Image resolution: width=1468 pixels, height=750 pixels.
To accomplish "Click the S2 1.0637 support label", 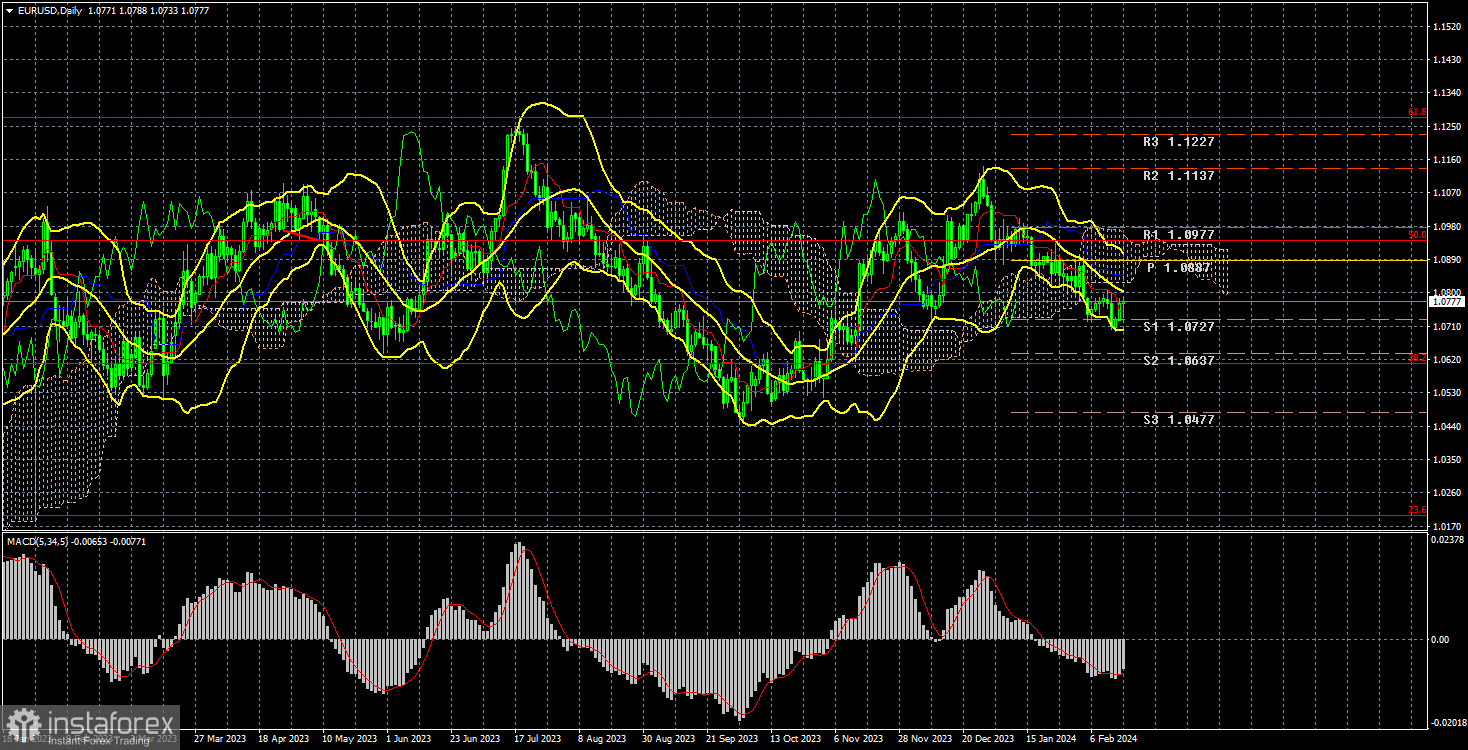I will click(1179, 361).
